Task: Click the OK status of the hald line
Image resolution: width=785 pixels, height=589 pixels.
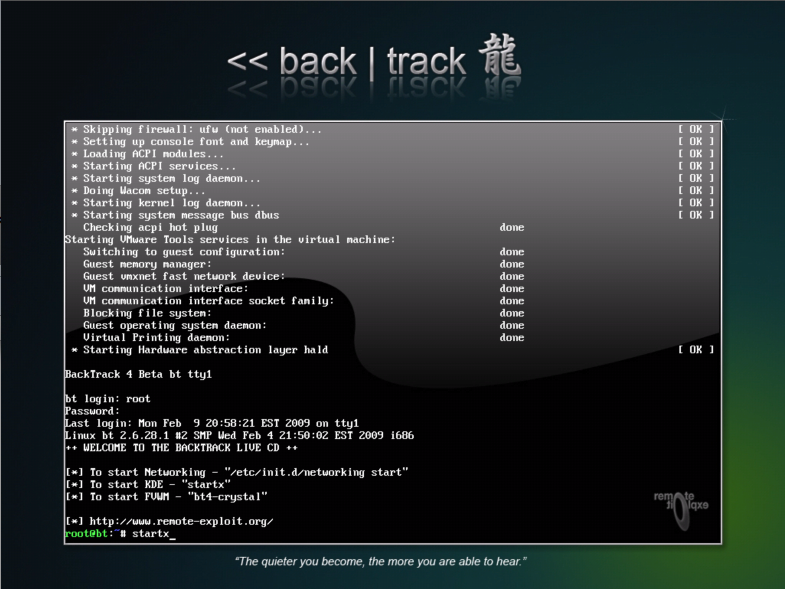Action: click(696, 350)
